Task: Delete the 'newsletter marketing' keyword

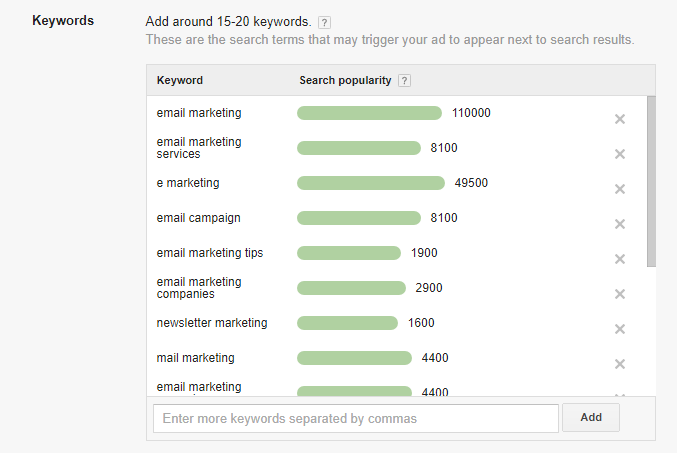Action: (620, 329)
